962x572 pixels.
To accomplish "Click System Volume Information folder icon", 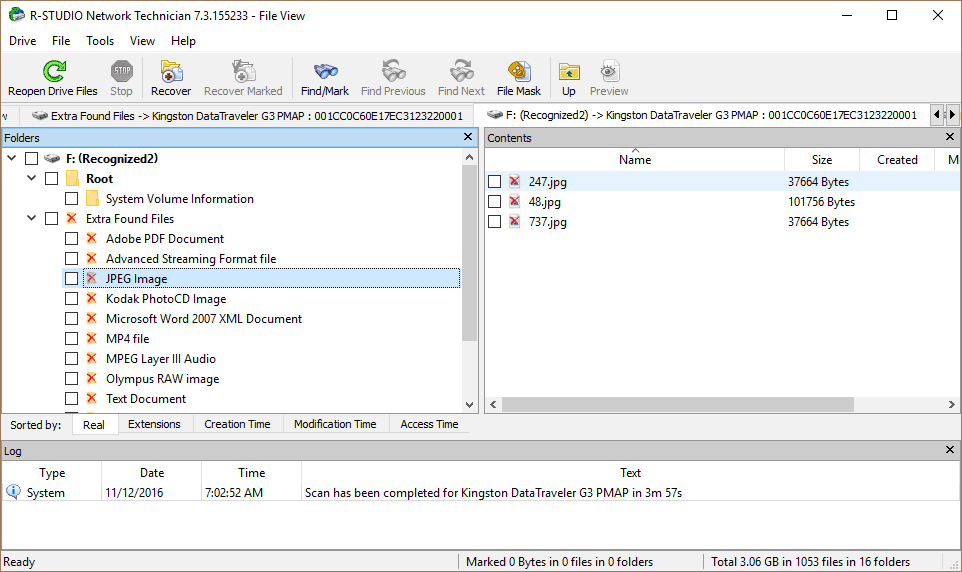I will pyautogui.click(x=93, y=199).
